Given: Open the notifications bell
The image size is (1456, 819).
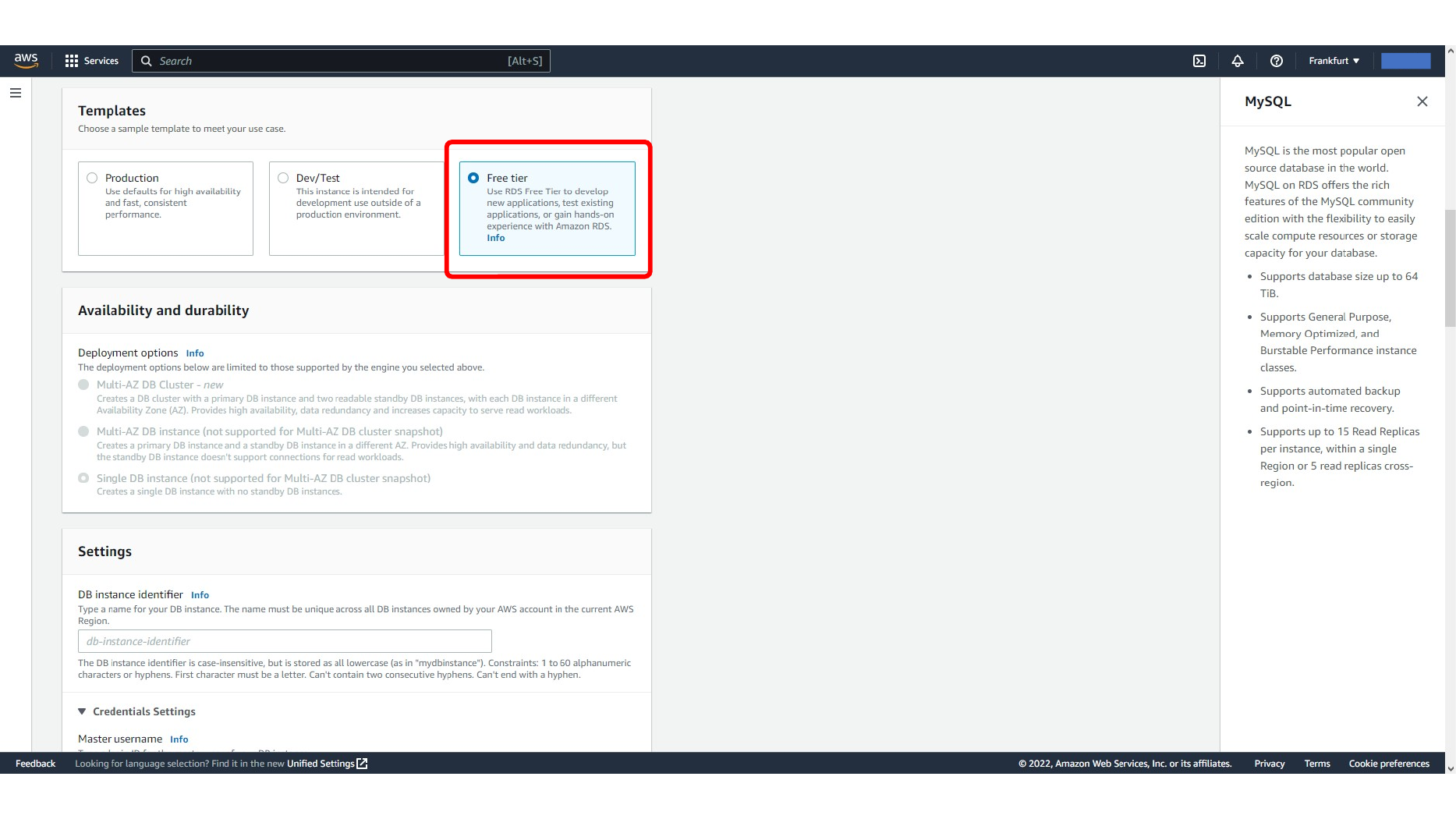Looking at the screenshot, I should click(x=1238, y=61).
